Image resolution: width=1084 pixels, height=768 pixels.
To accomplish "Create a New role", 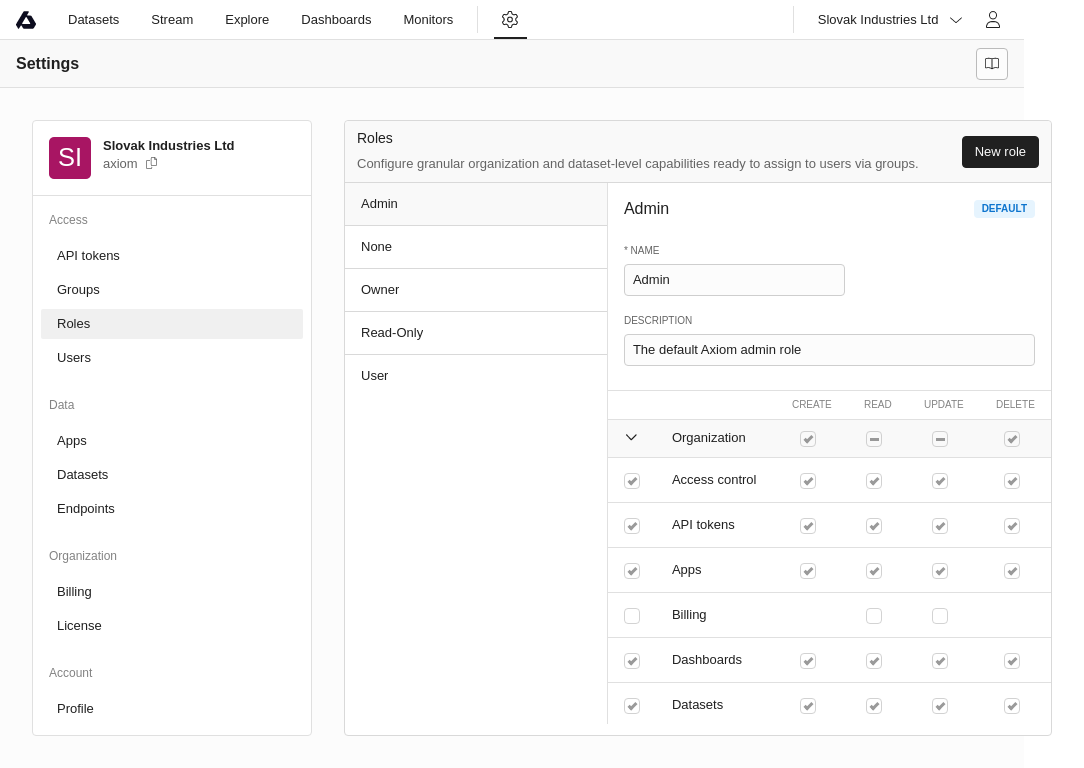I will pos(1000,152).
